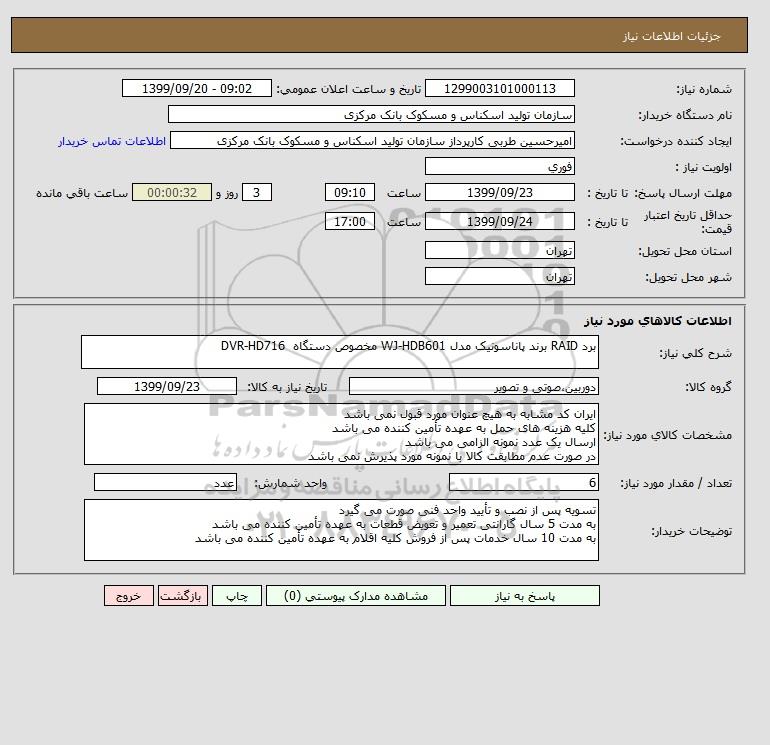Open مشاهده مدارک پیوستی (0) button
770x745 pixels.
pos(356,596)
